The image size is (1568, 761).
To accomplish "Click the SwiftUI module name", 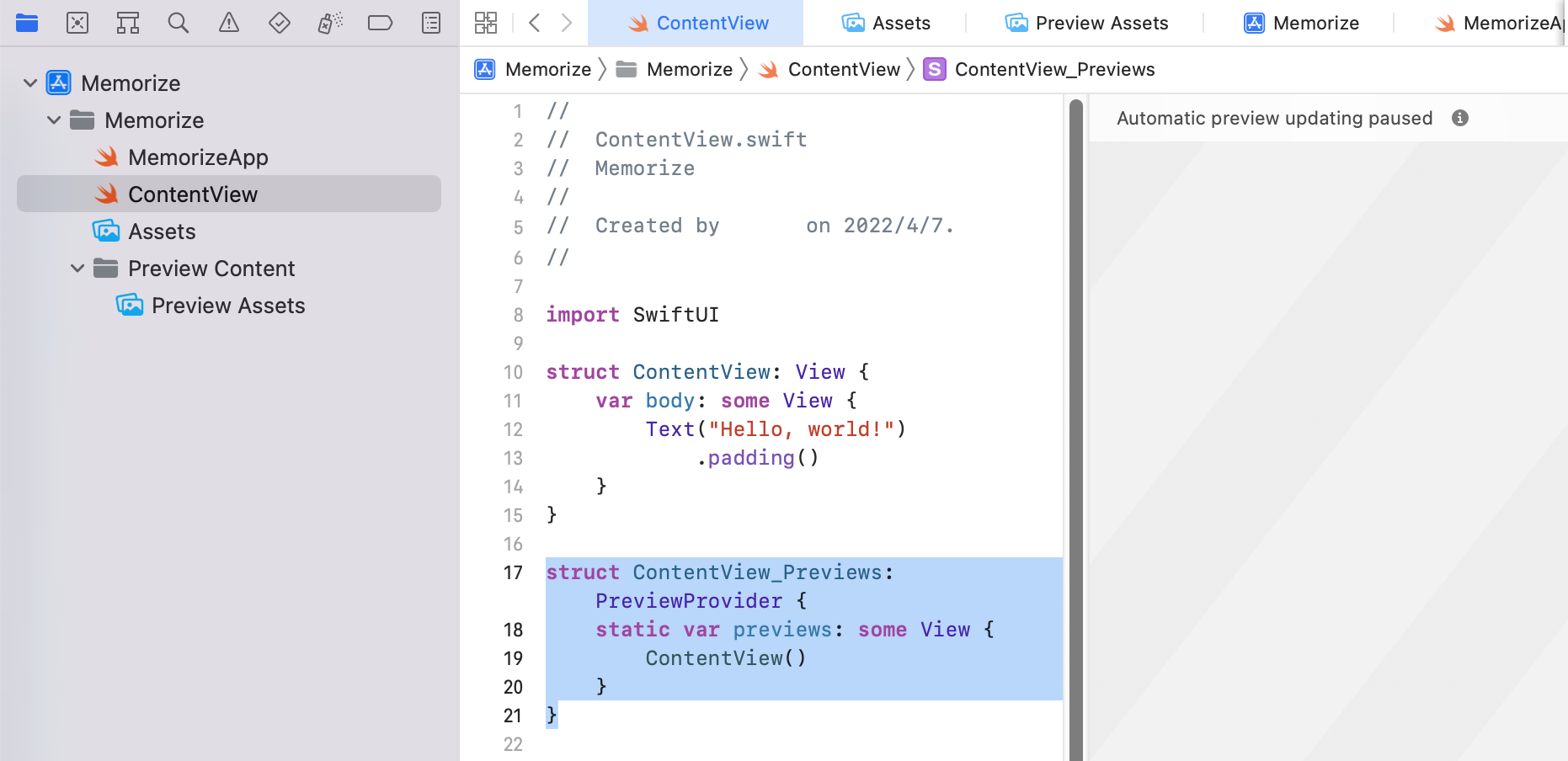I will (676, 315).
